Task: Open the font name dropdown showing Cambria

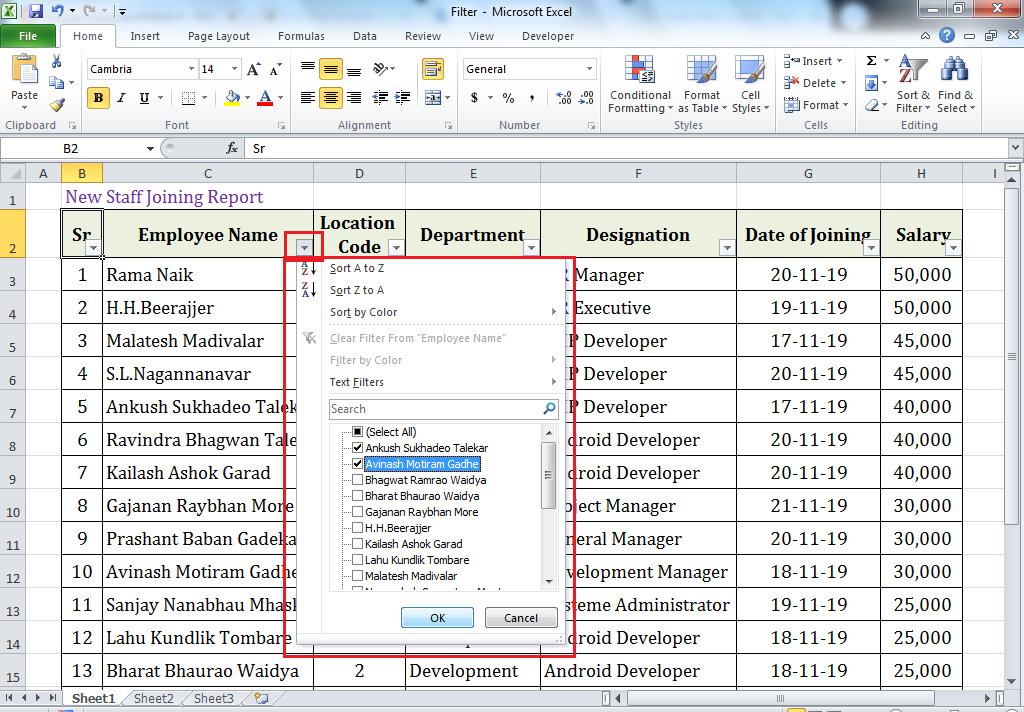Action: point(191,69)
